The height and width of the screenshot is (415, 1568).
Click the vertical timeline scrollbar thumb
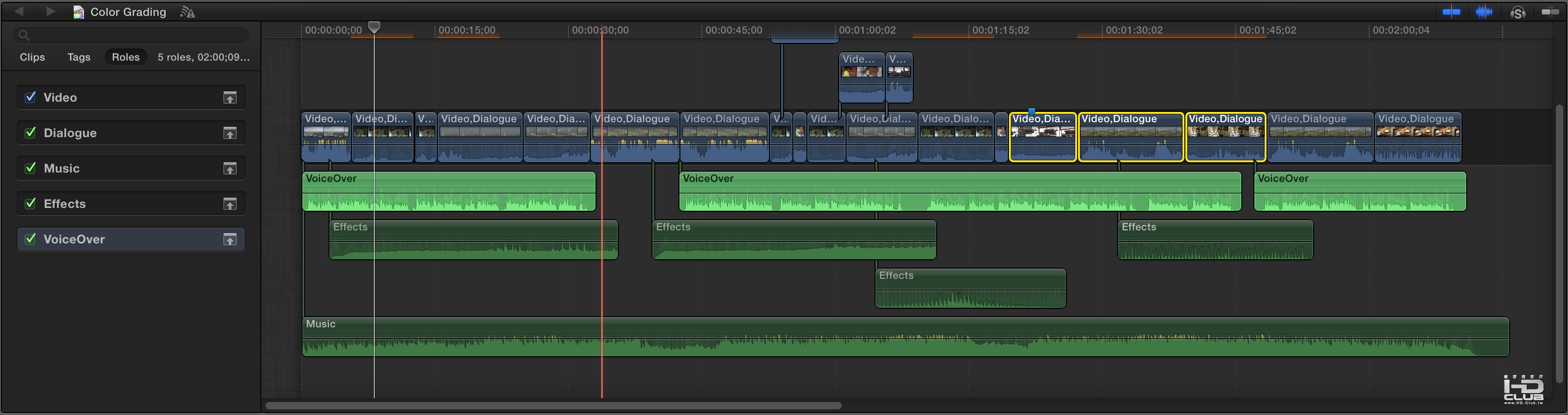tap(1559, 243)
